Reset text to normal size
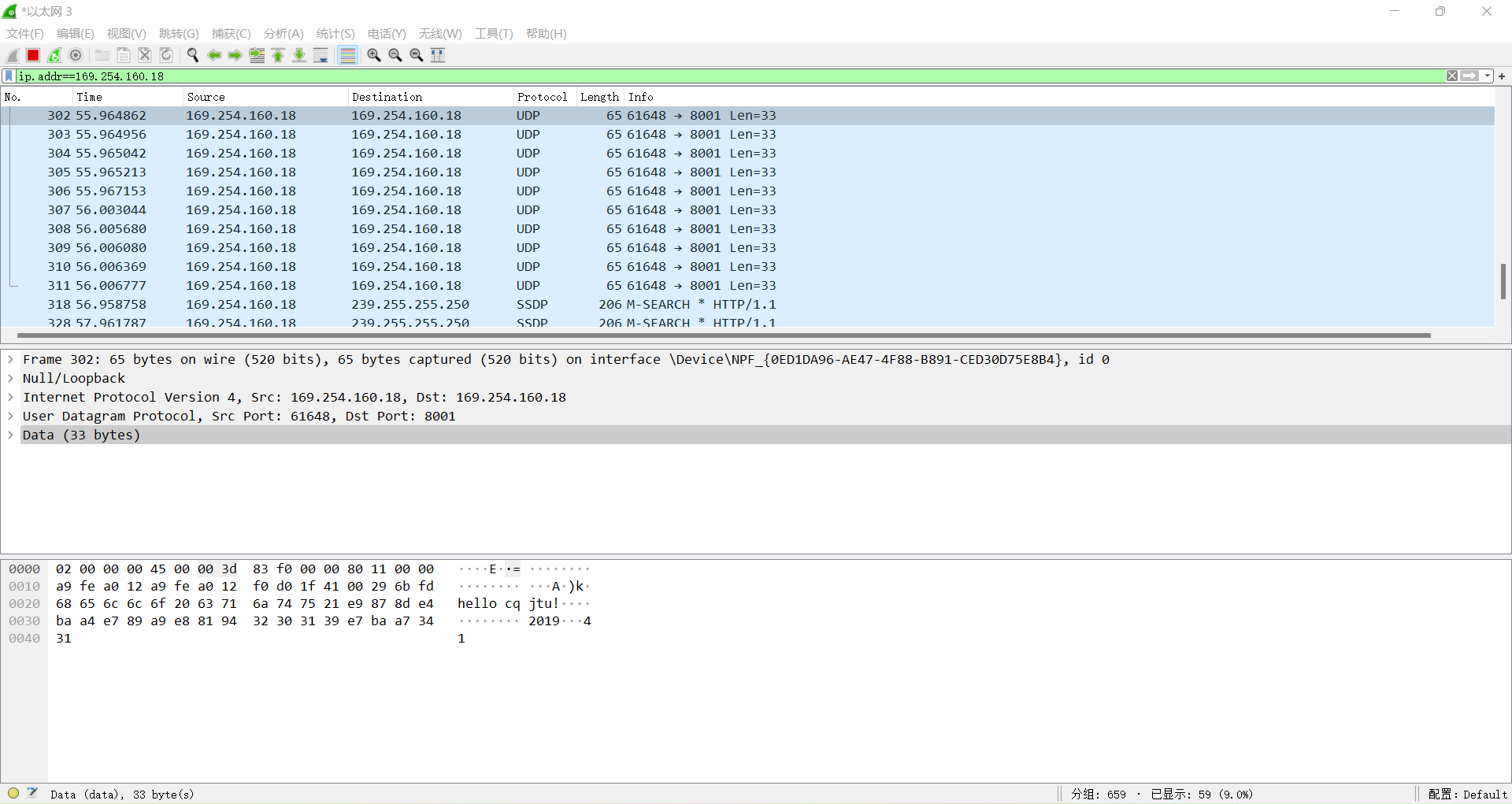Screen dimensions: 1512x804 click(417, 55)
